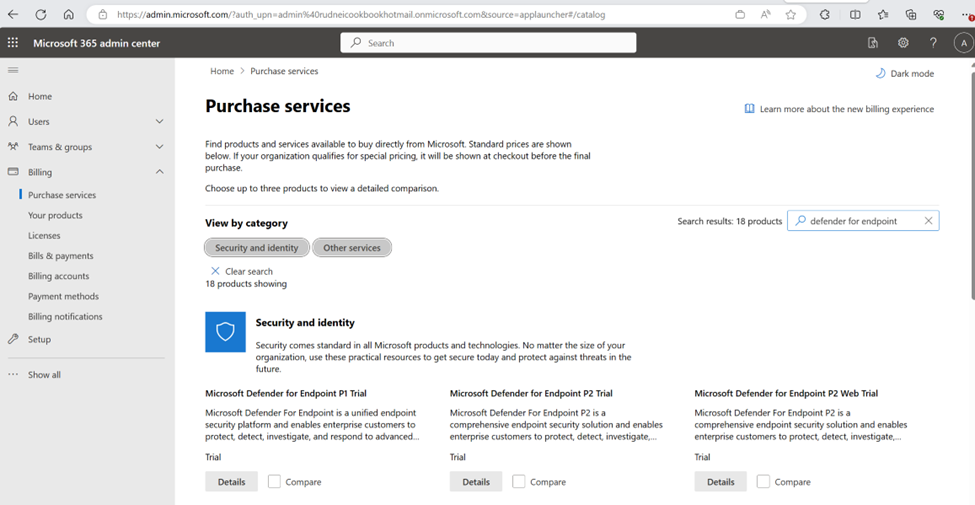Click the magnifier icon in product search box
975x505 pixels.
(800, 221)
